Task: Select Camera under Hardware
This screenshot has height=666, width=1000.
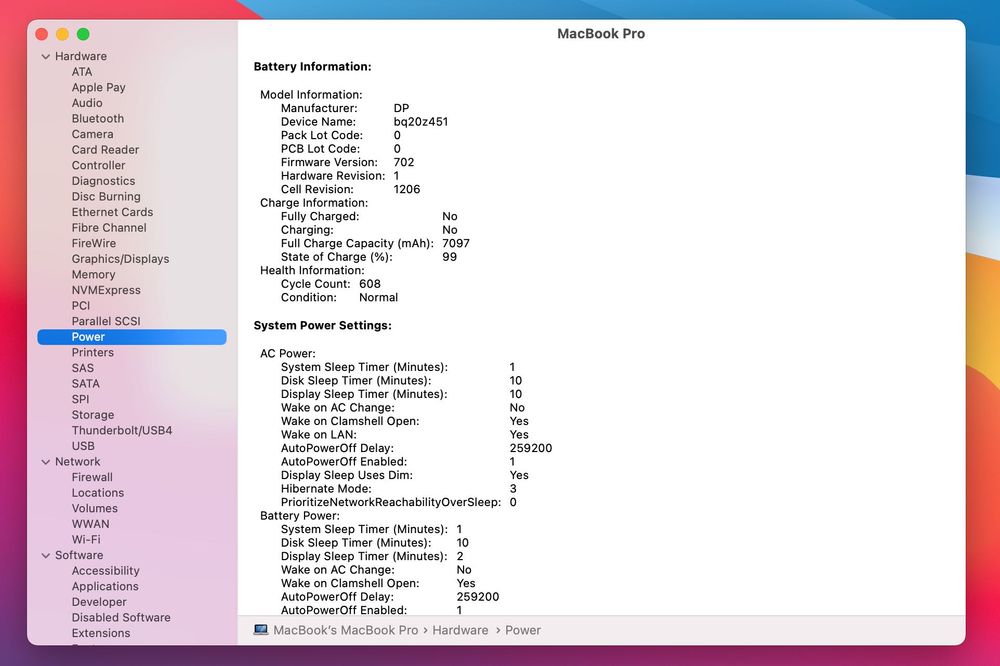Action: pos(92,134)
